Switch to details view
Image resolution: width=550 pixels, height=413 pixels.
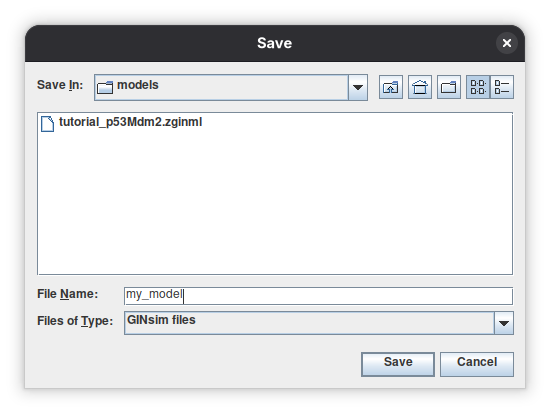502,87
